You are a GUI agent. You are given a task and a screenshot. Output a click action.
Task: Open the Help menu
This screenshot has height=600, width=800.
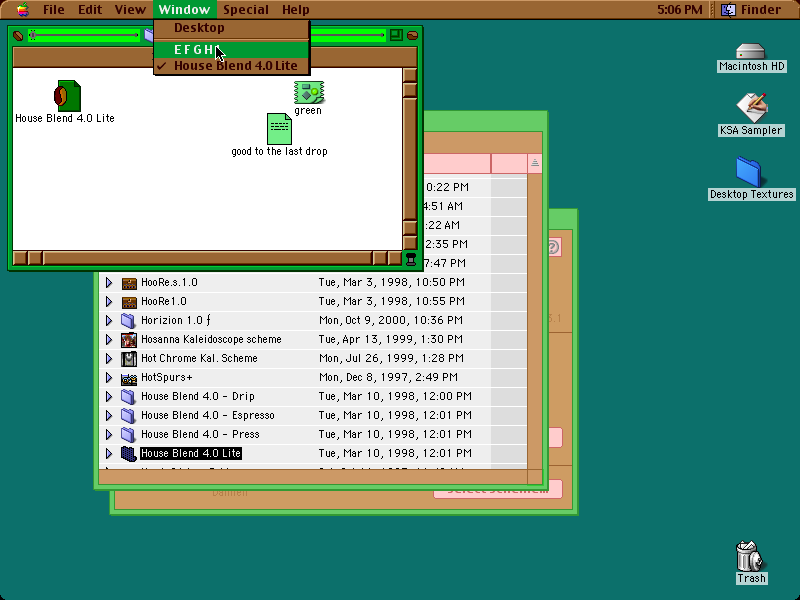point(296,9)
